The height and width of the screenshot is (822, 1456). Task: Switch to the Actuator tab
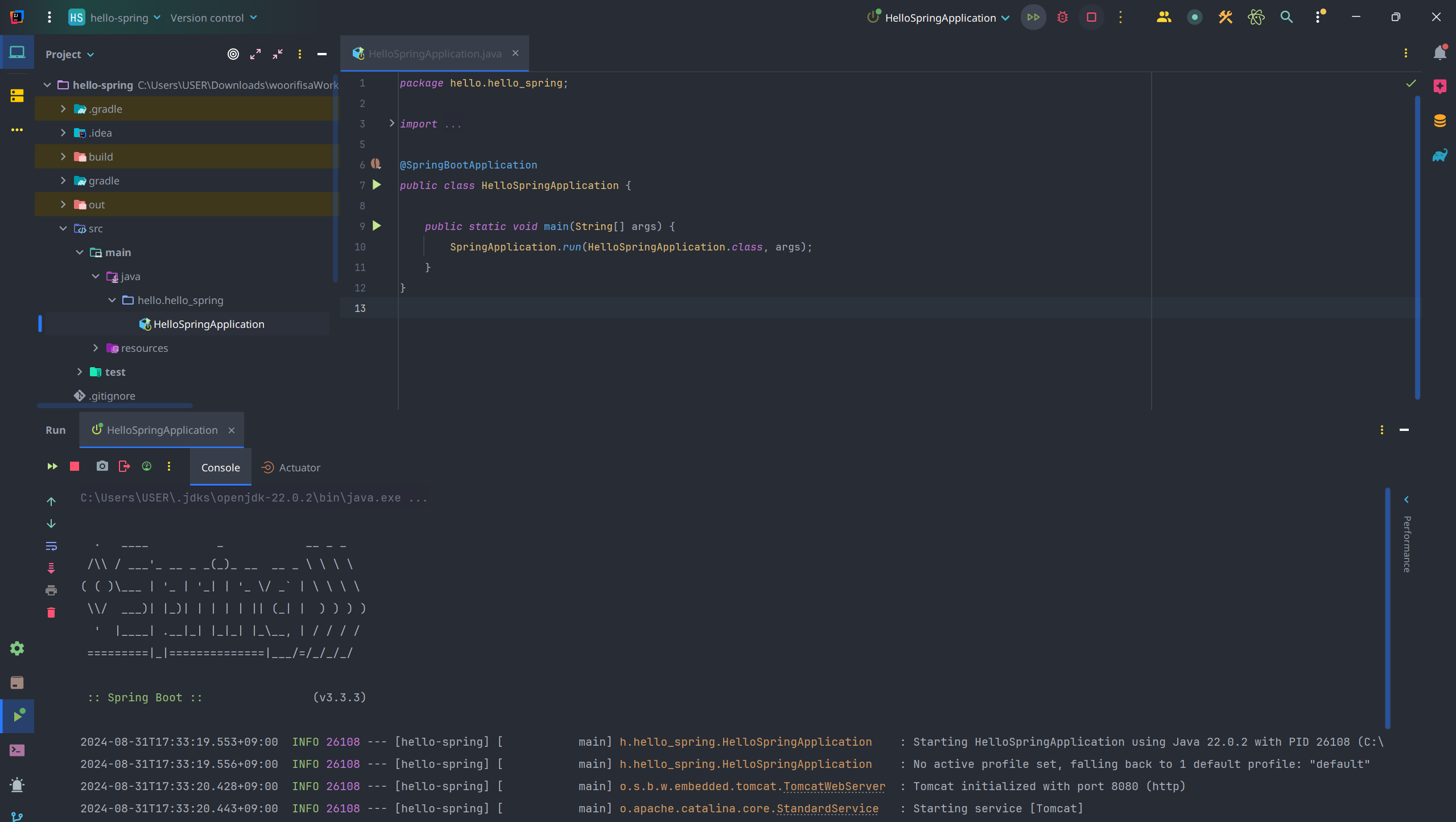tap(291, 467)
